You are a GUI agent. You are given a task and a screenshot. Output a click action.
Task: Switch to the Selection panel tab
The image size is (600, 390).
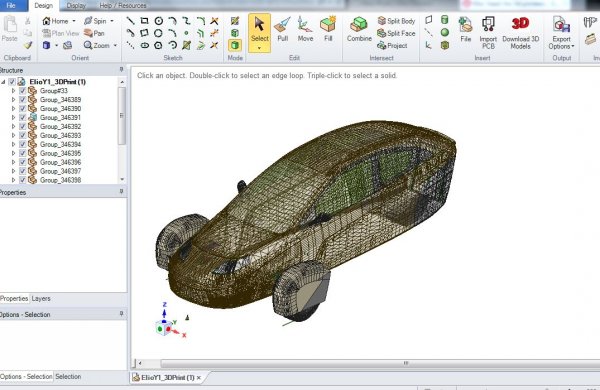click(x=68, y=377)
